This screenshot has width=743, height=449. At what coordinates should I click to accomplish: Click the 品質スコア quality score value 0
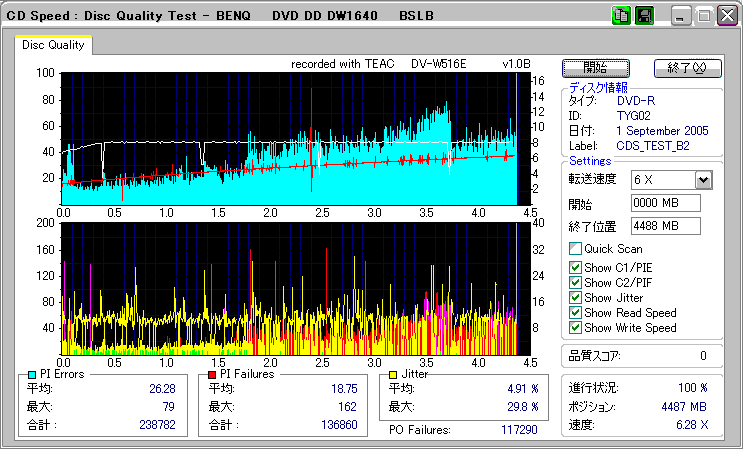(x=703, y=356)
